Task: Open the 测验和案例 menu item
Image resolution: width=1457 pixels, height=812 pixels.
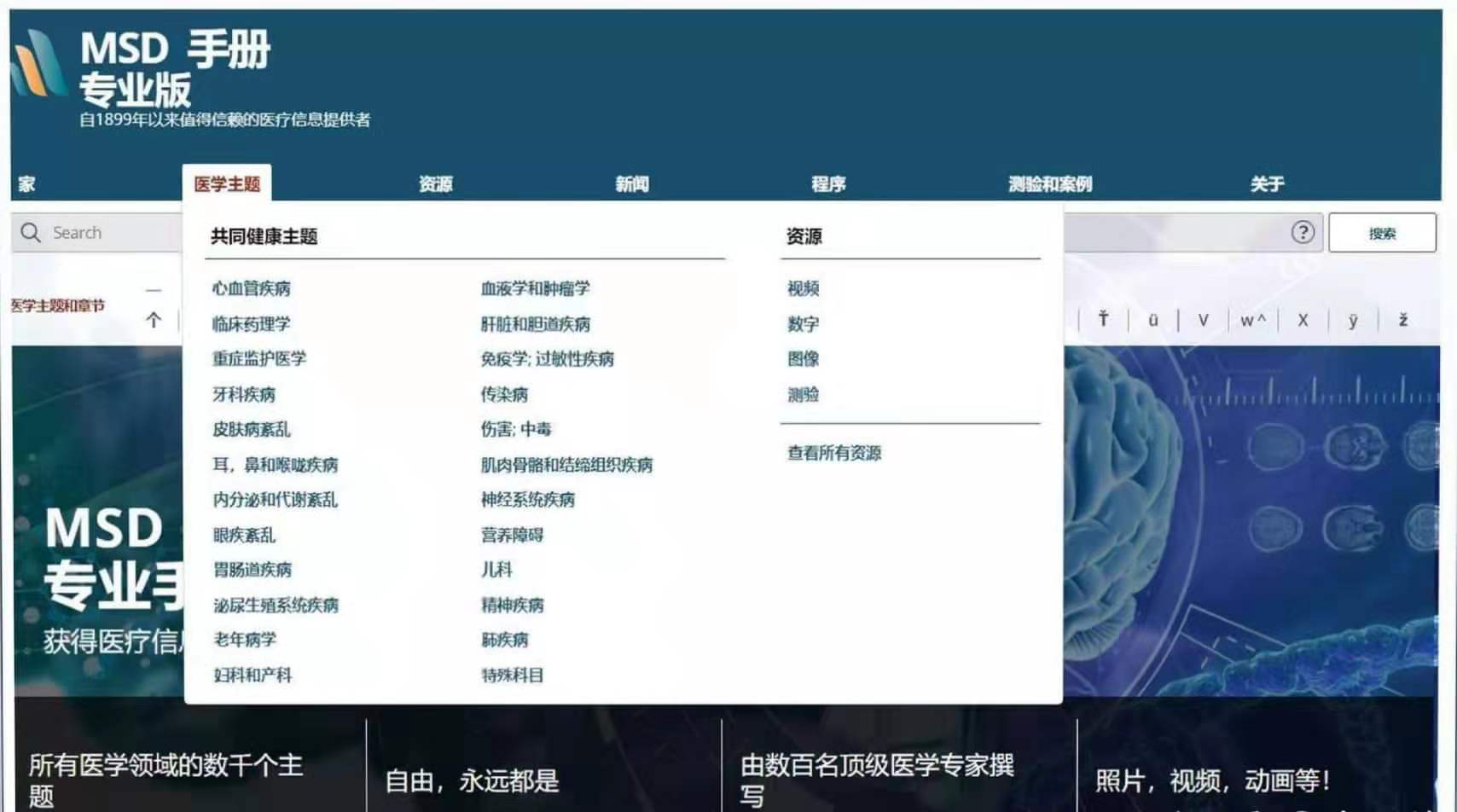Action: tap(1051, 183)
